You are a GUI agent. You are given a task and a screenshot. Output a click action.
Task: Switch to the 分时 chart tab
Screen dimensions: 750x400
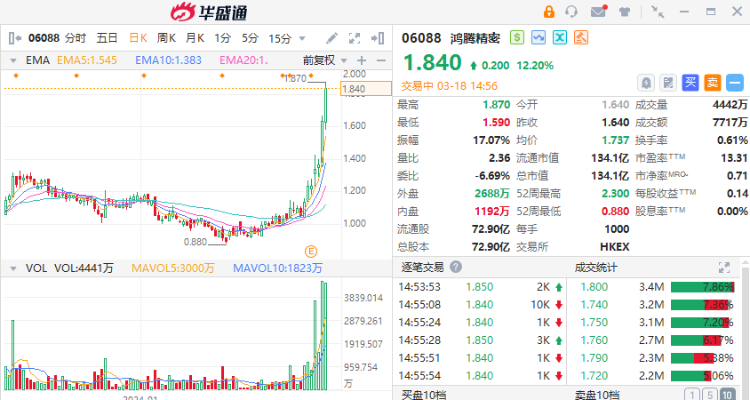[x=75, y=38]
